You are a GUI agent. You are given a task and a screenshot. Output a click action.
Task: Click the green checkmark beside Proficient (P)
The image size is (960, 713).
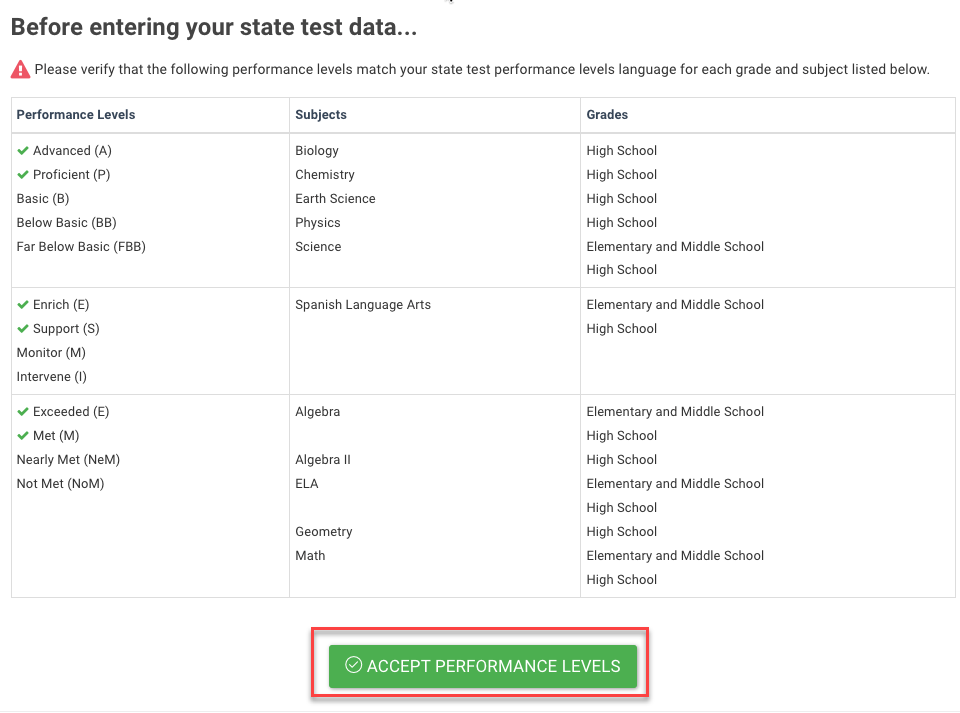point(23,175)
